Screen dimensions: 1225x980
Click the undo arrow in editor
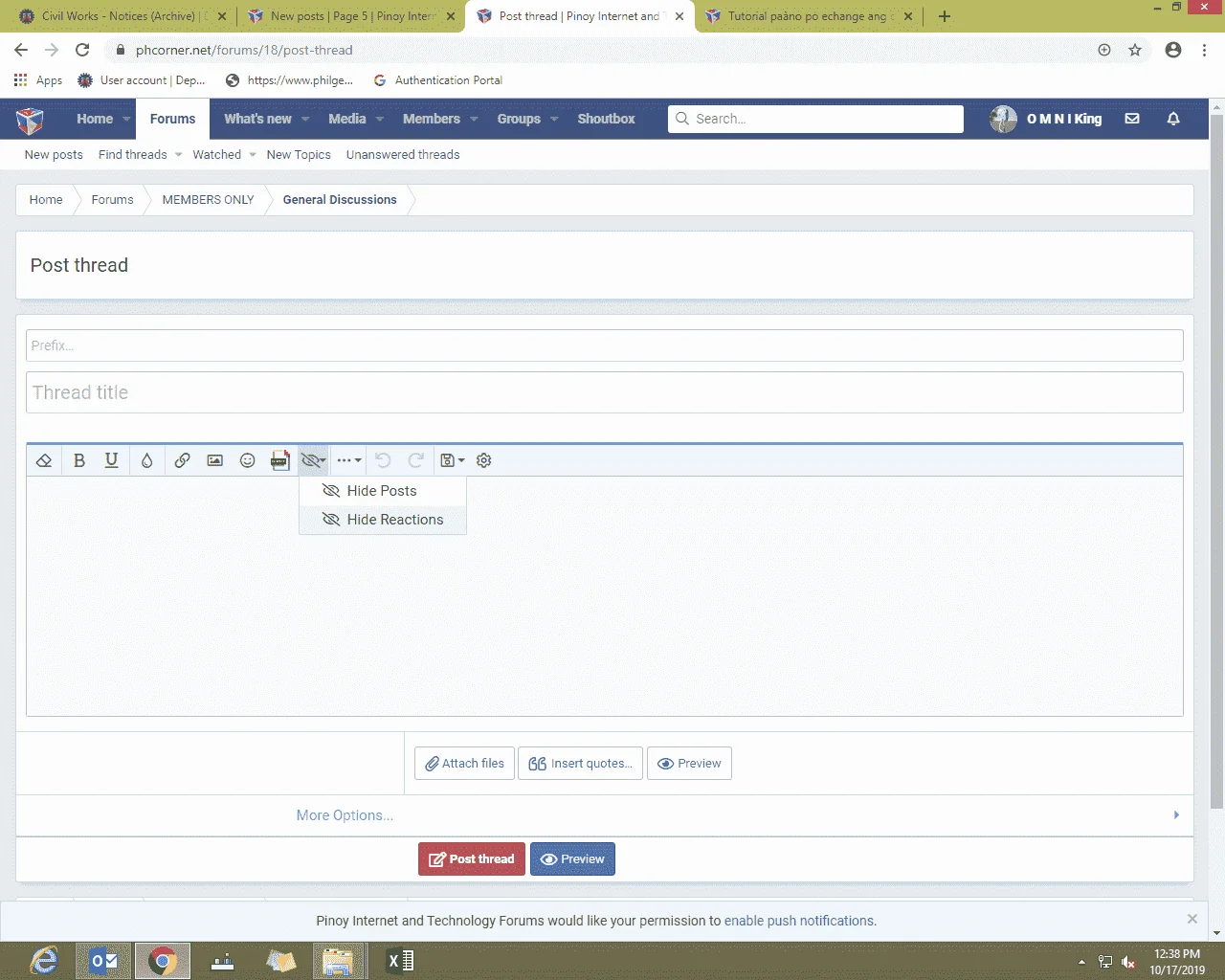point(383,460)
